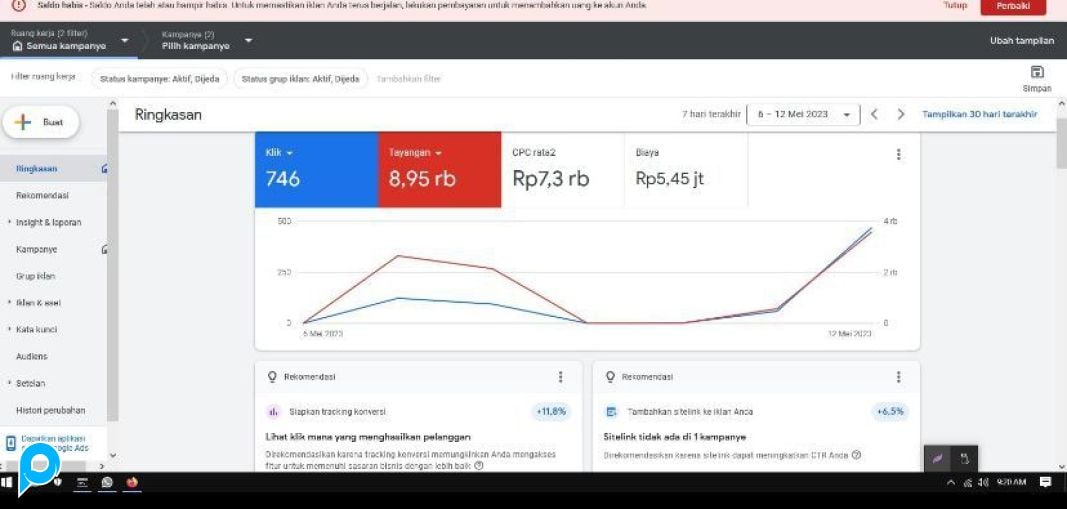Screen dimensions: 1067x509
Task: Click Tampilkan 30 hari terakhir link
Action: click(x=979, y=114)
